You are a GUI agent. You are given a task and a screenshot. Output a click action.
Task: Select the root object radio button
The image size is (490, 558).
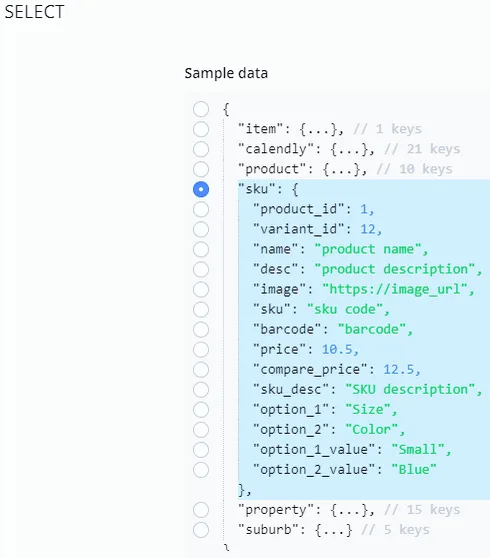point(201,109)
